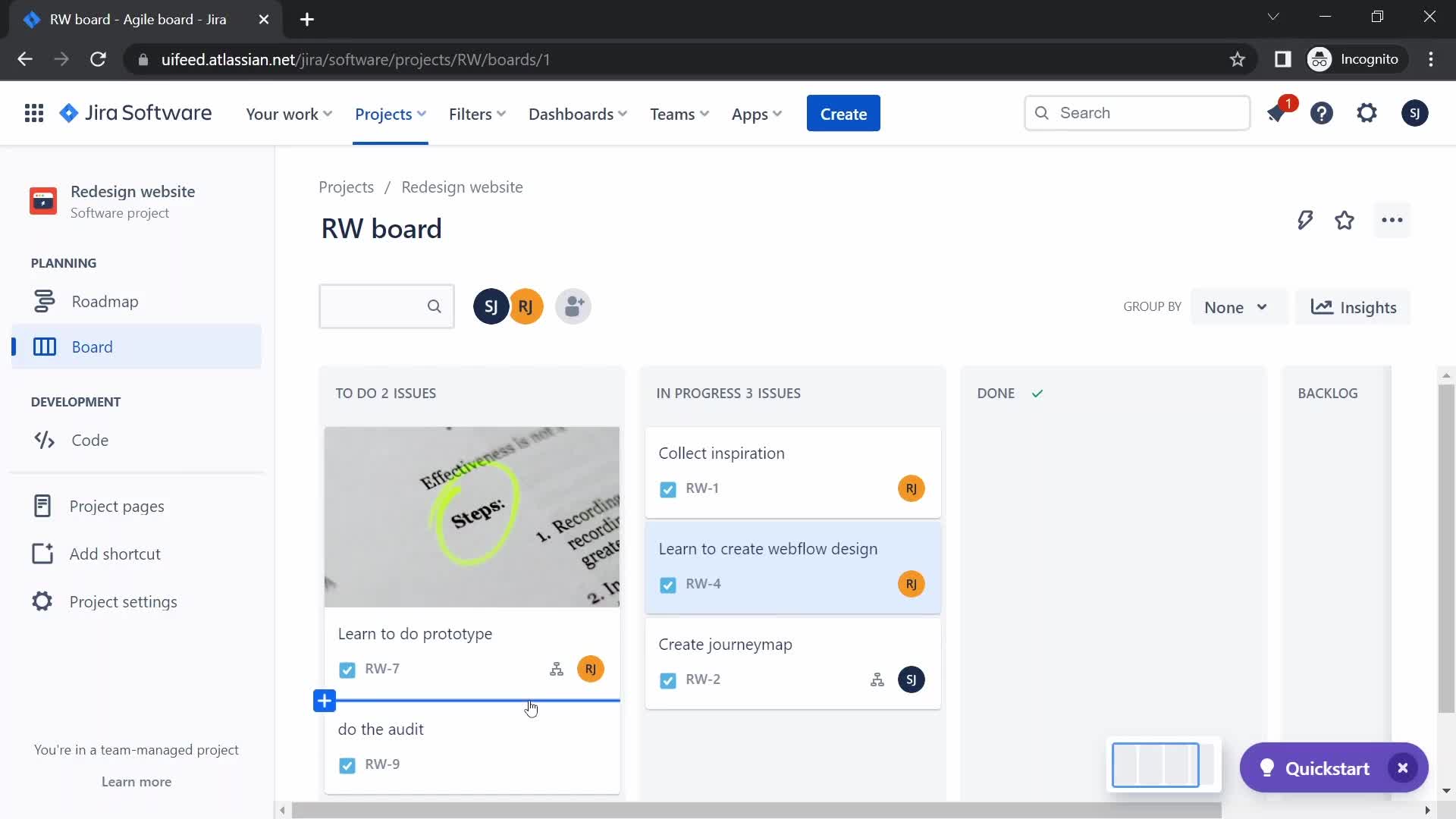Toggle checkbox on RW-7 issue
Viewport: 1456px width, 819px height.
(x=347, y=668)
